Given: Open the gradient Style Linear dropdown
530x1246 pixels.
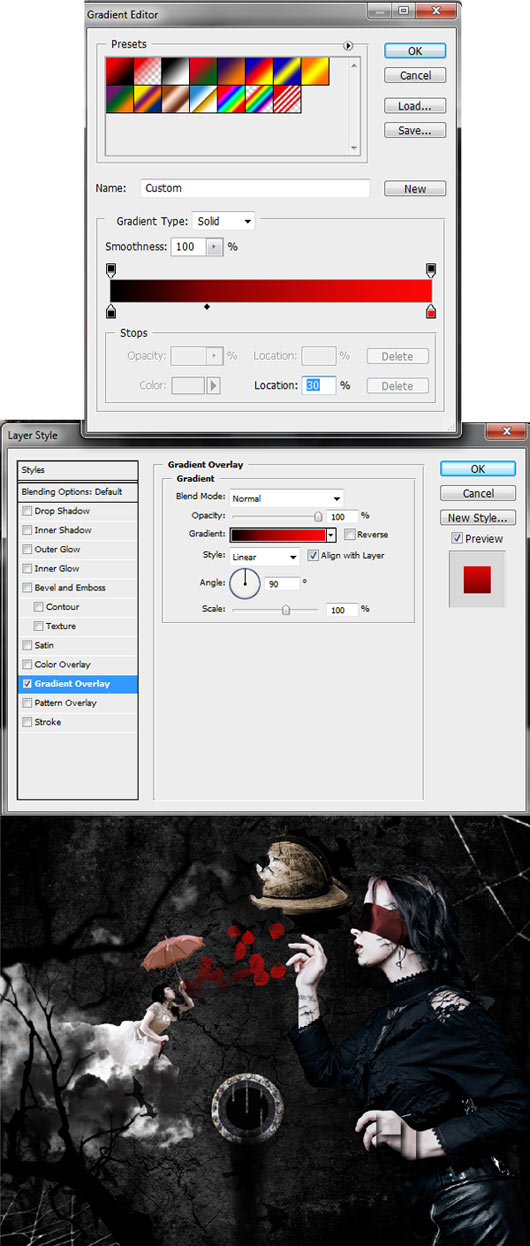Looking at the screenshot, I should click(x=265, y=556).
